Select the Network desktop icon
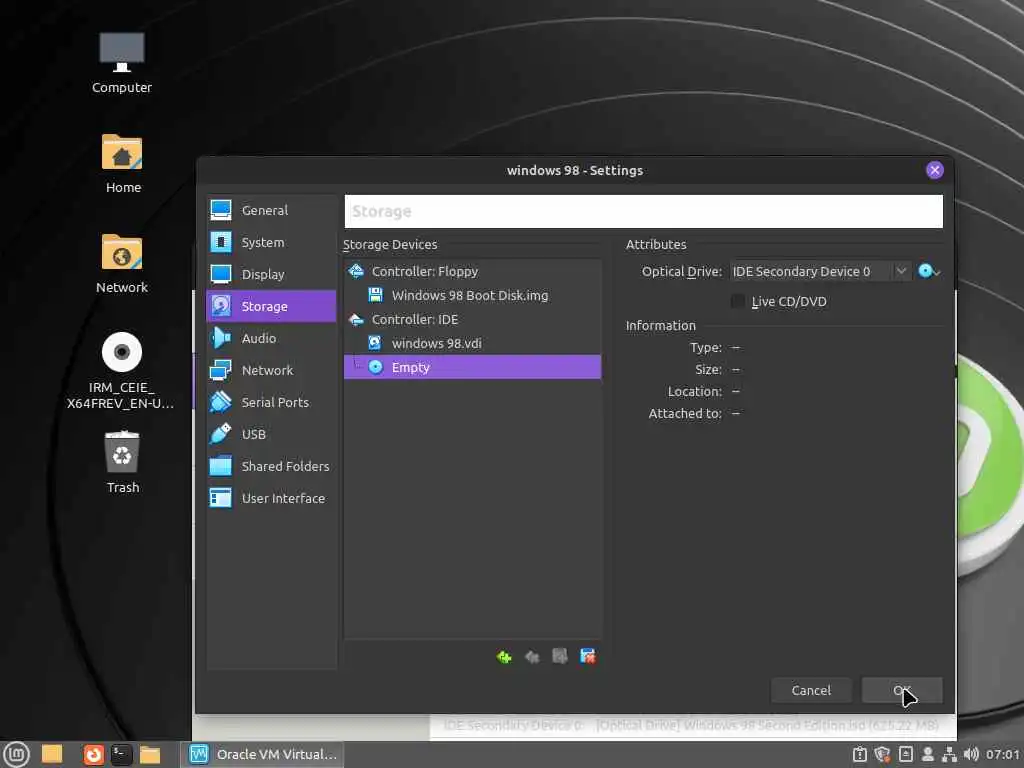Viewport: 1024px width, 768px height. tap(122, 264)
